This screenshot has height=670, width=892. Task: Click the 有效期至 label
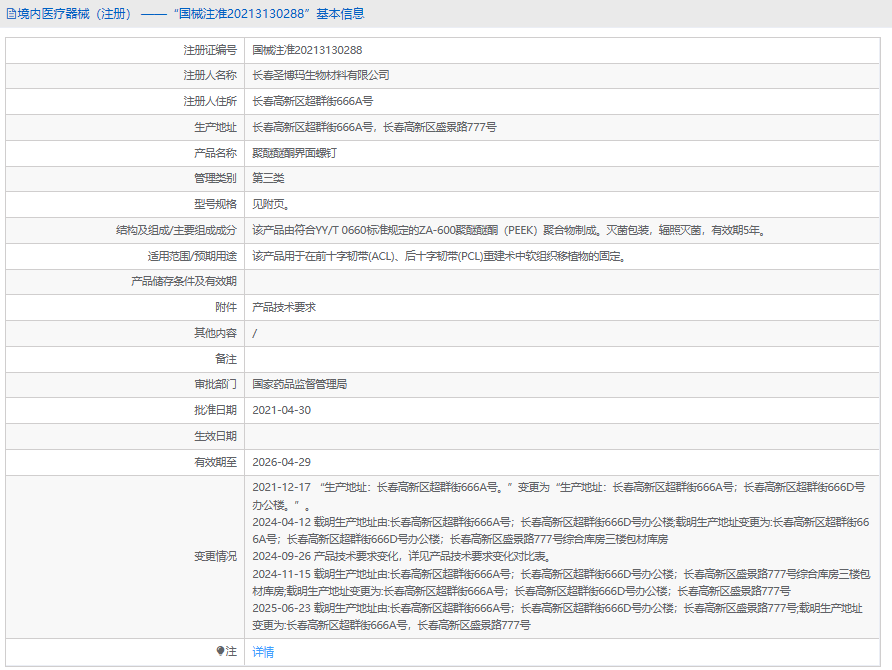click(216, 462)
